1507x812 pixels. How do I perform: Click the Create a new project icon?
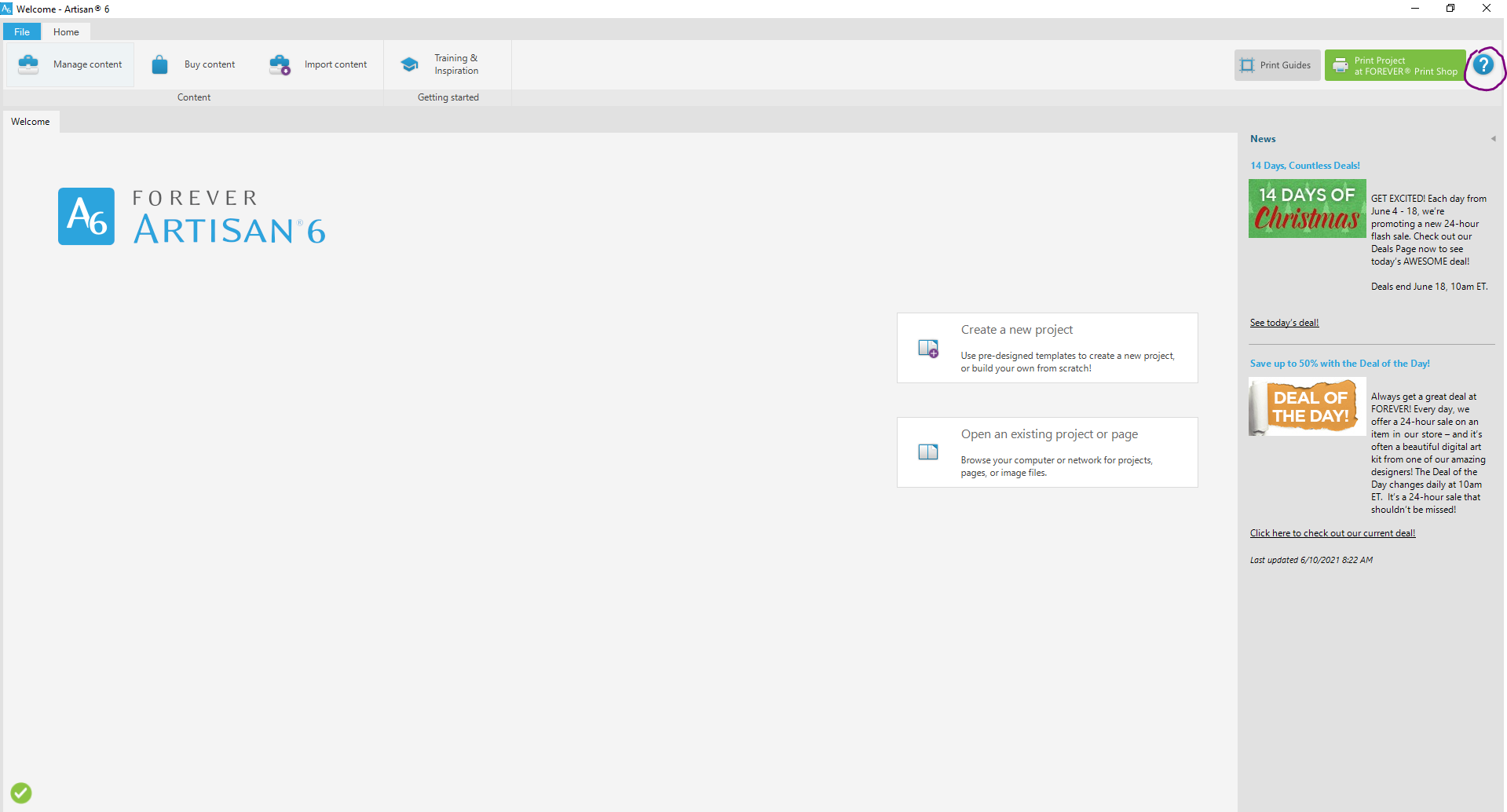[928, 349]
